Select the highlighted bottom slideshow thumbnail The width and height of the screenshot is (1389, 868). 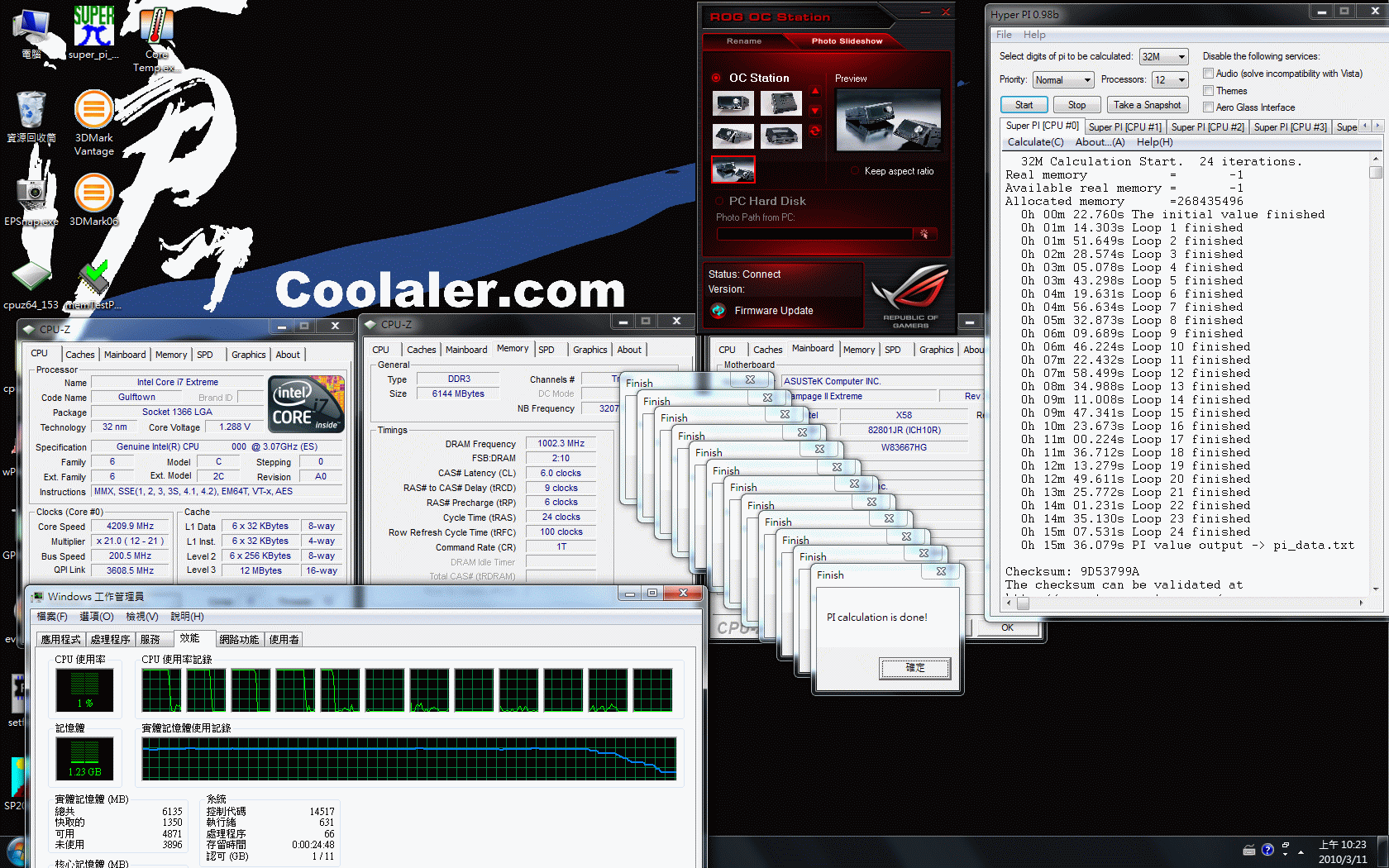coord(733,169)
